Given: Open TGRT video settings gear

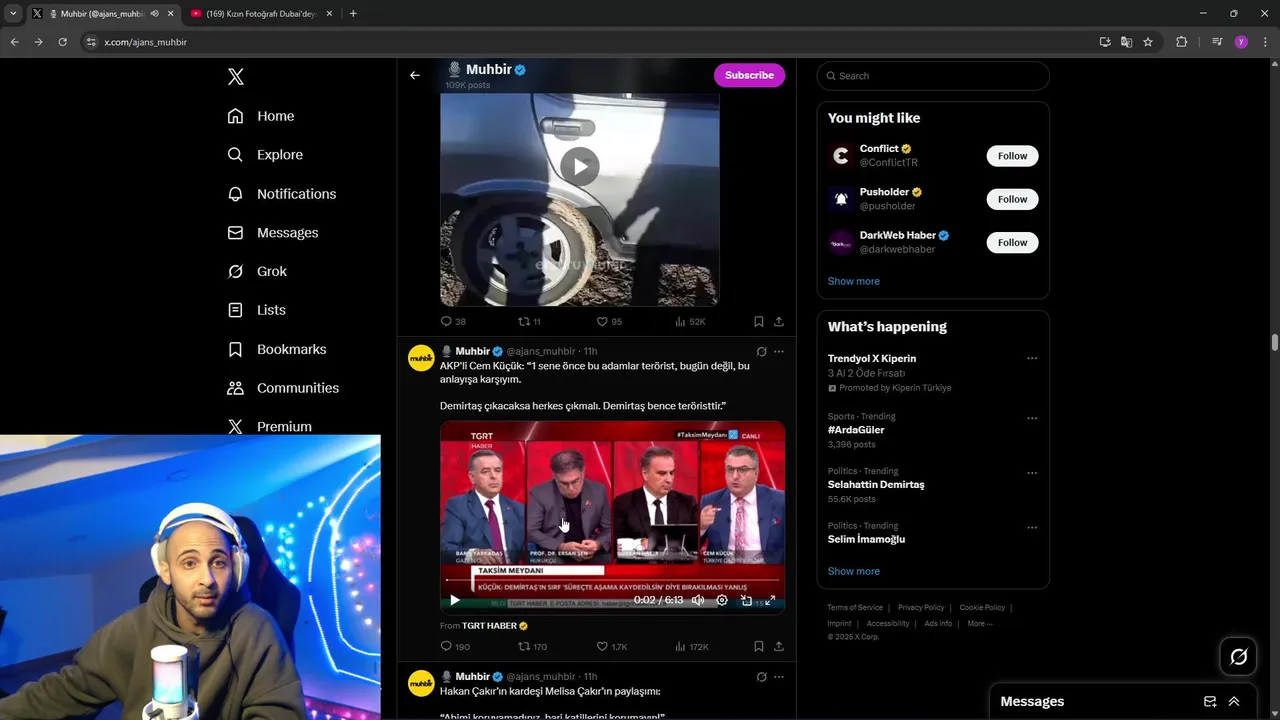Looking at the screenshot, I should (x=722, y=600).
